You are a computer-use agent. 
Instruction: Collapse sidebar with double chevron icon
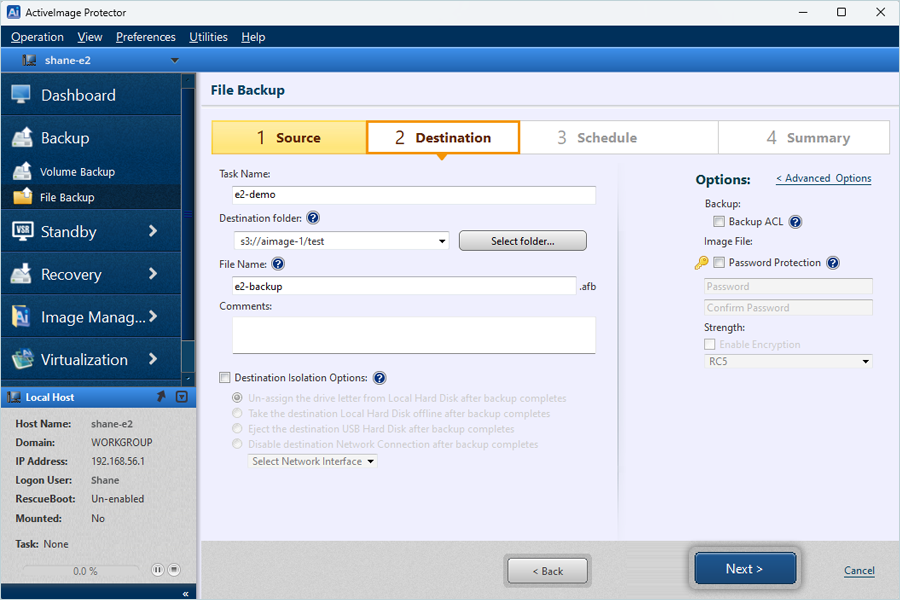(185, 594)
